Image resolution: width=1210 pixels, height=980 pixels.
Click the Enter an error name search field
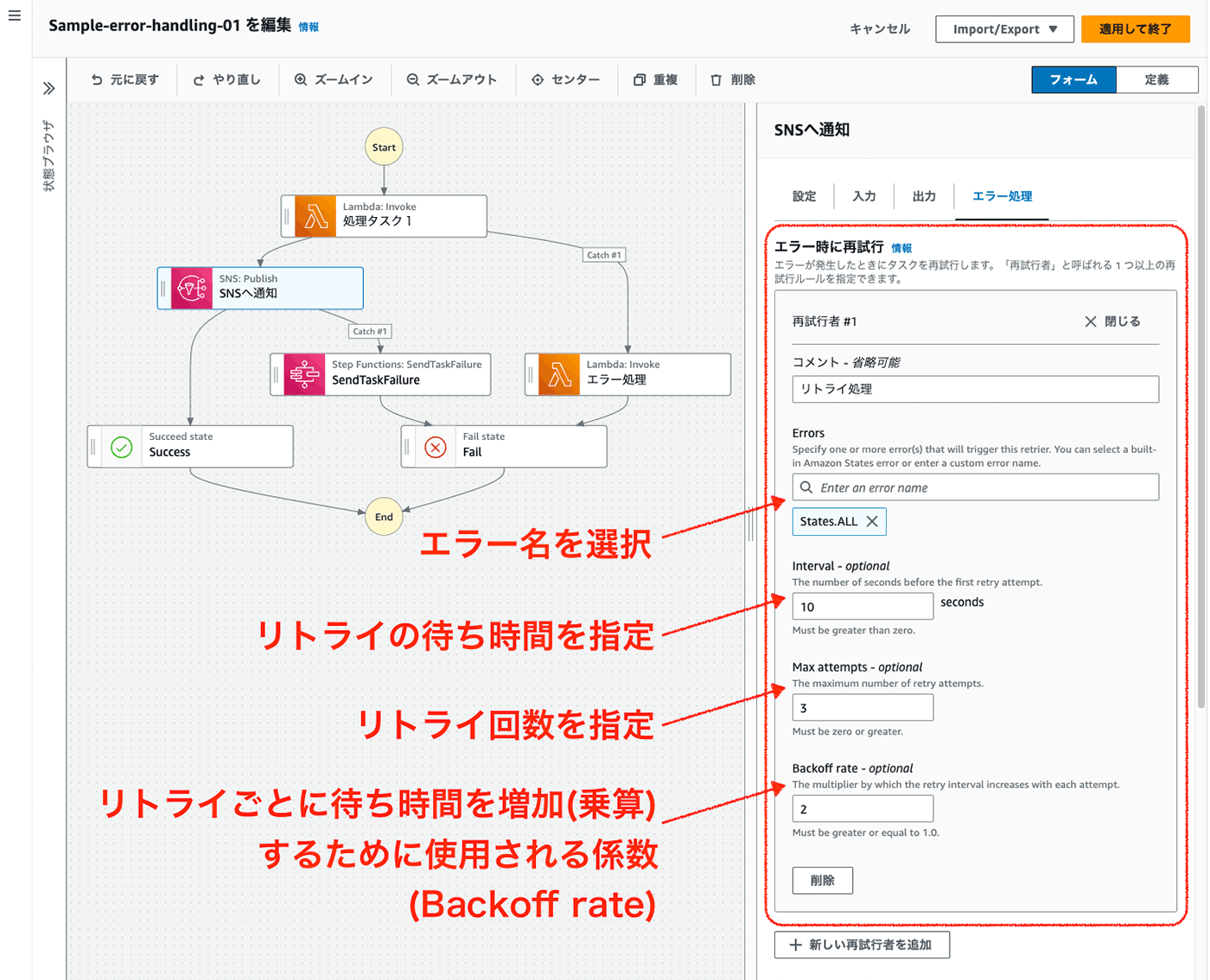click(x=975, y=487)
